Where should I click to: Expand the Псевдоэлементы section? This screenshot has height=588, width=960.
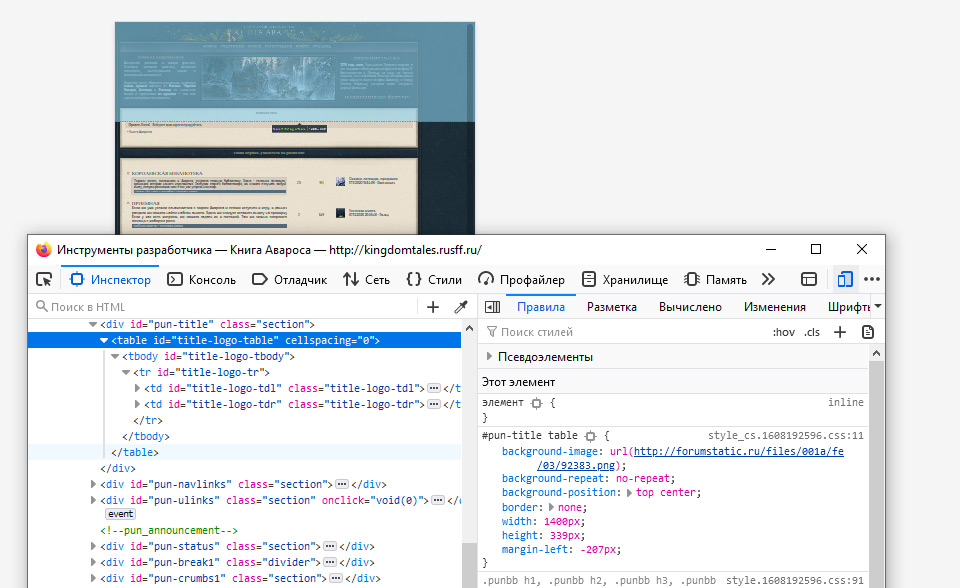489,356
